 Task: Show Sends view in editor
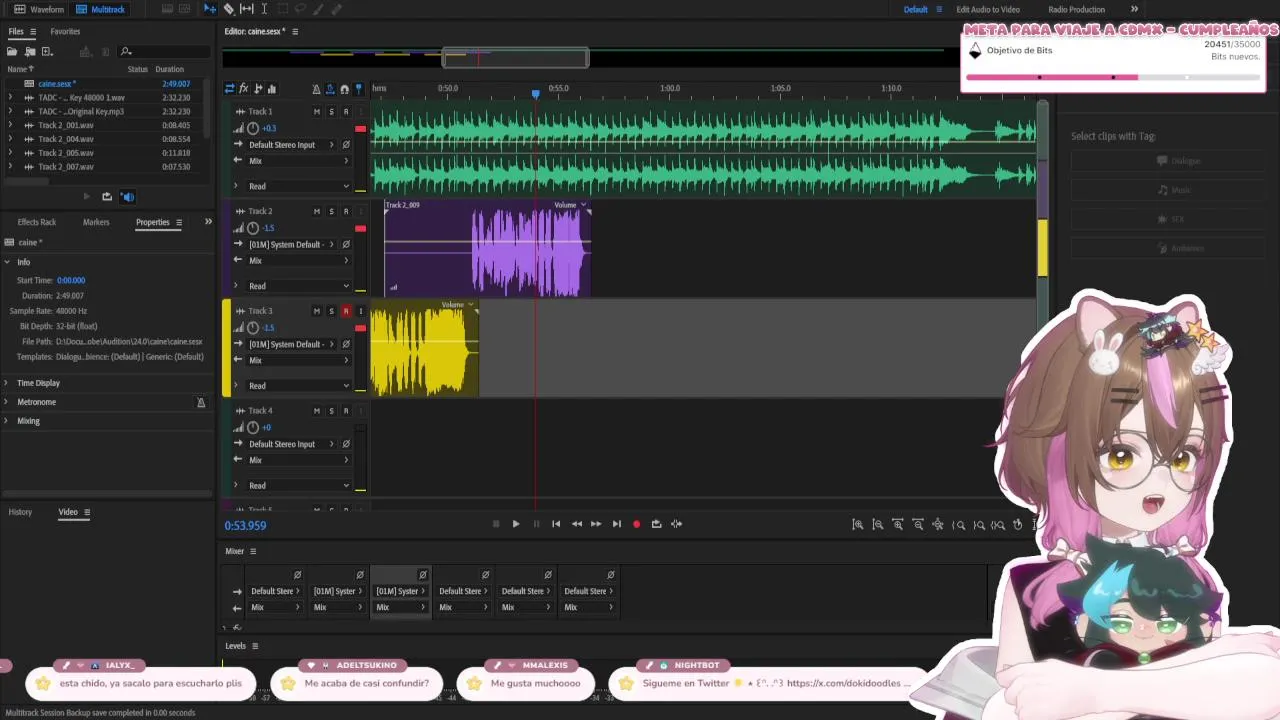(x=258, y=89)
